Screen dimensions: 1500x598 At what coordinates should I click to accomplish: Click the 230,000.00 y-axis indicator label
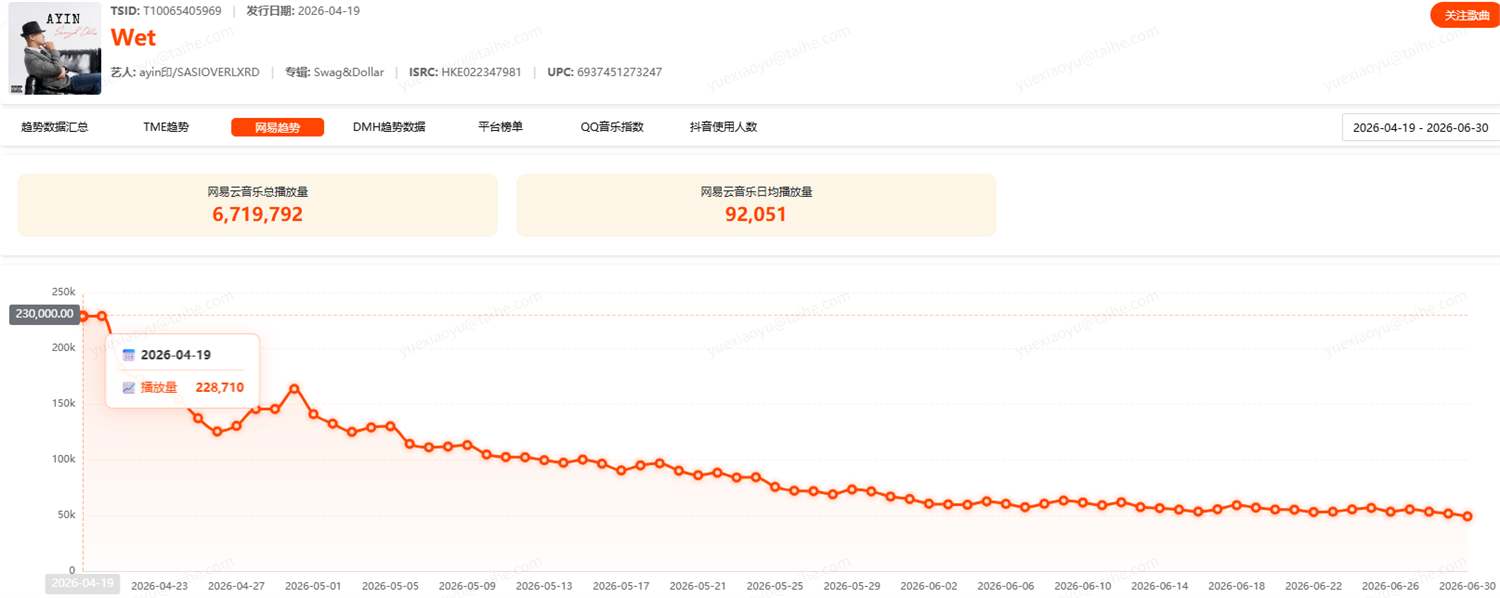coord(44,314)
